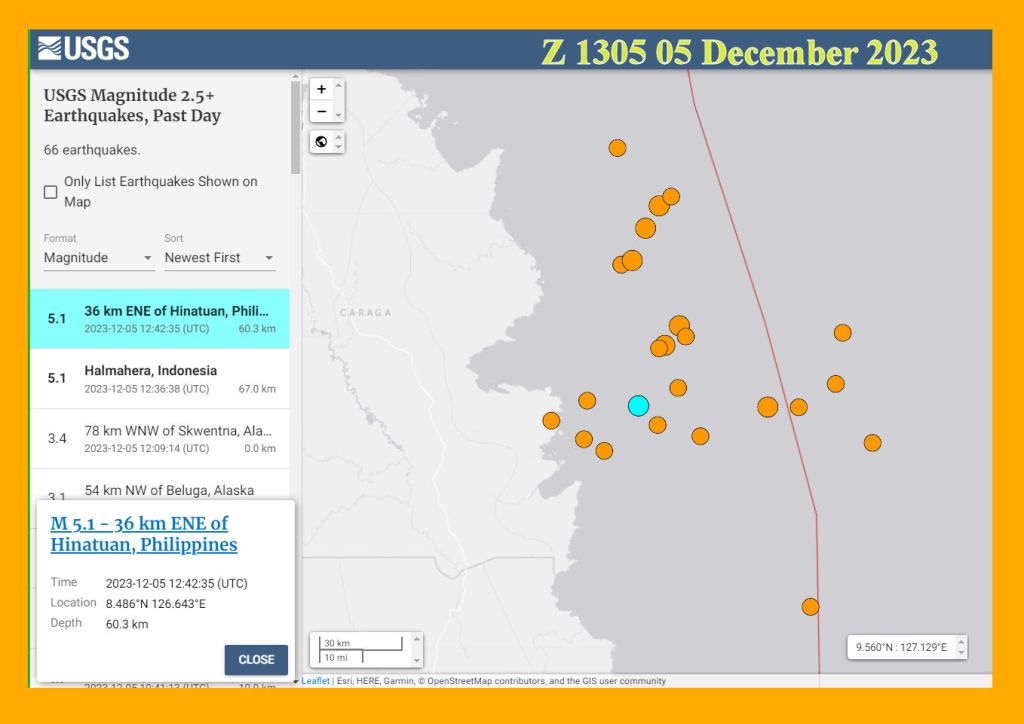Viewport: 1024px width, 724px height.
Task: Select the cyan highlighted earthquake marker
Action: pos(638,405)
